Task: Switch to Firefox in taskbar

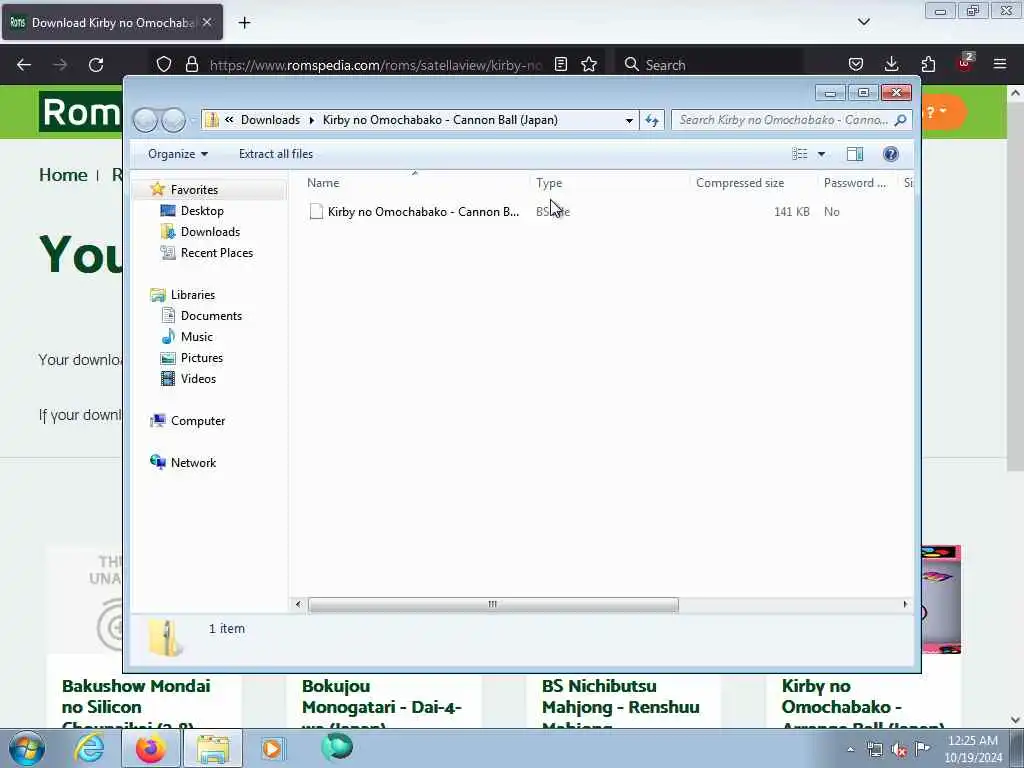Action: coord(151,748)
